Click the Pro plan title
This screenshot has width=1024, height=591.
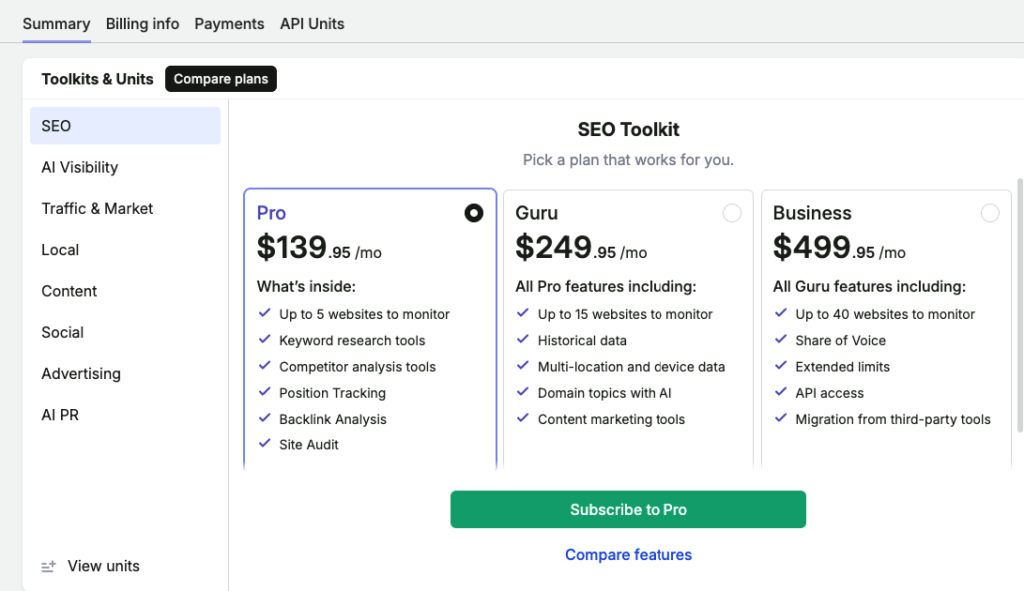pyautogui.click(x=271, y=213)
